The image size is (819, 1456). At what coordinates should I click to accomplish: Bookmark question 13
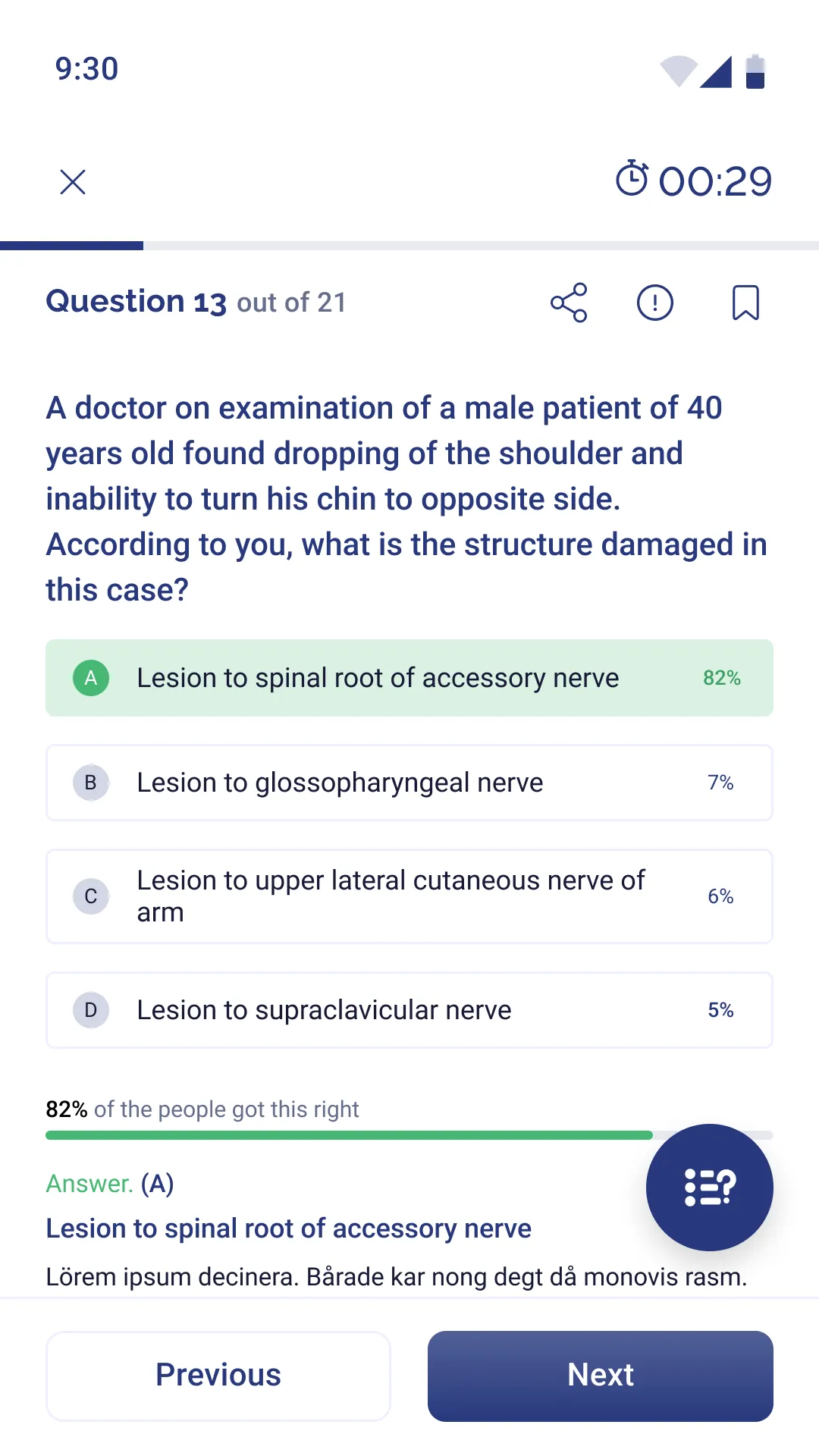pos(745,303)
